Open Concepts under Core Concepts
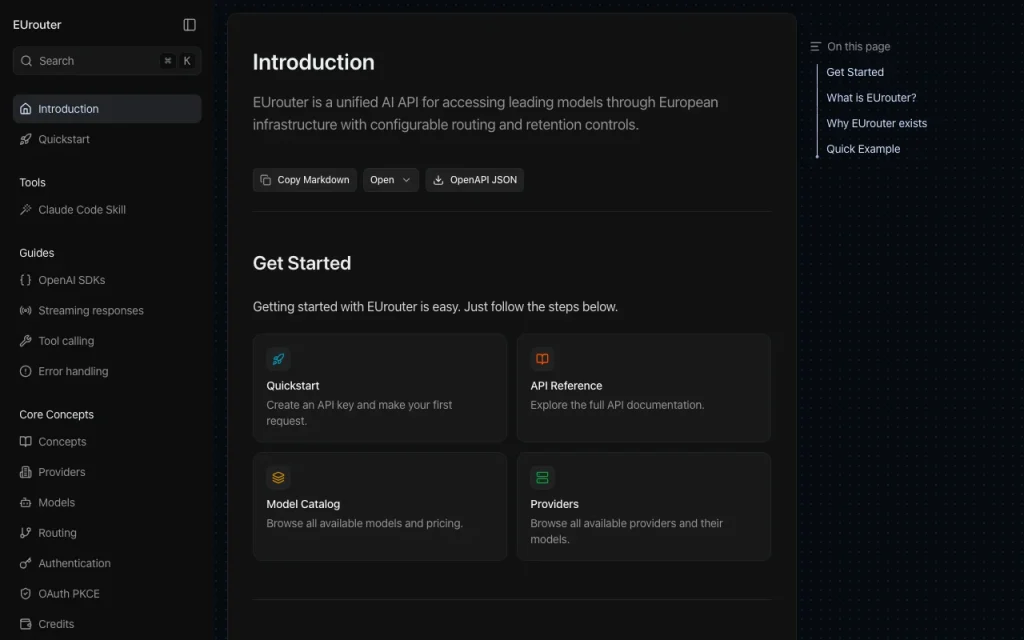The image size is (1024, 640). click(x=107, y=441)
